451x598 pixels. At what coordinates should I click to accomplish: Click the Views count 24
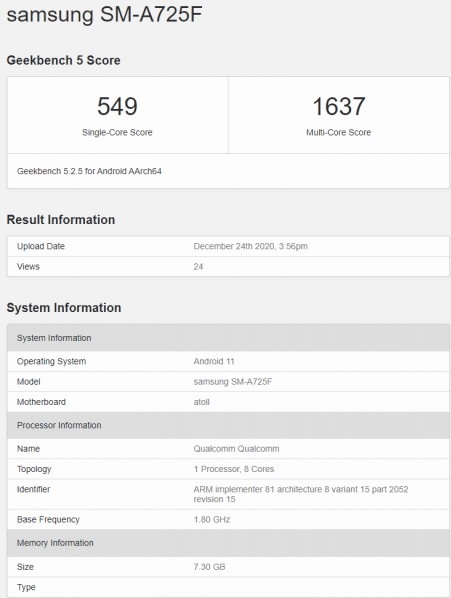198,267
